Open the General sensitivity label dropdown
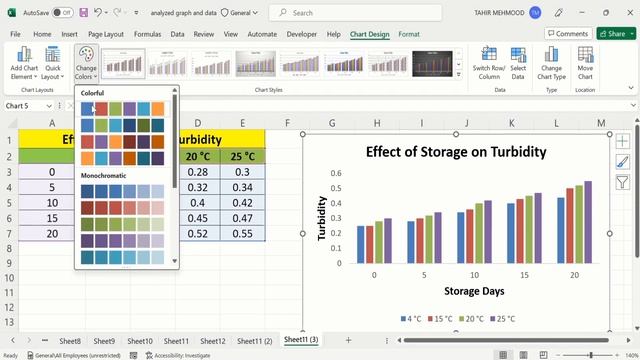This screenshot has height=360, width=640. pos(239,13)
